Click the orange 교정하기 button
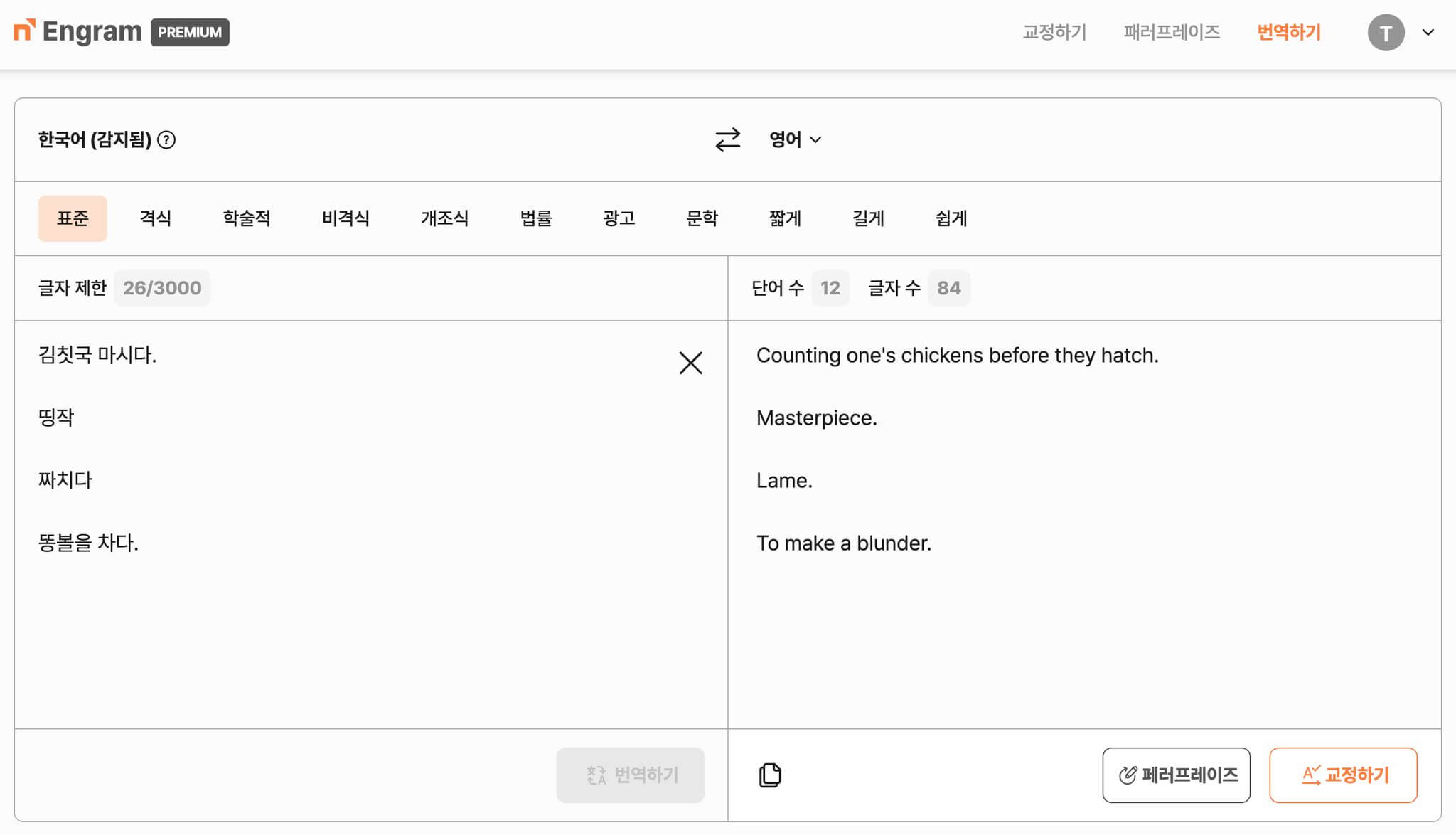The image size is (1456, 835). pos(1343,775)
